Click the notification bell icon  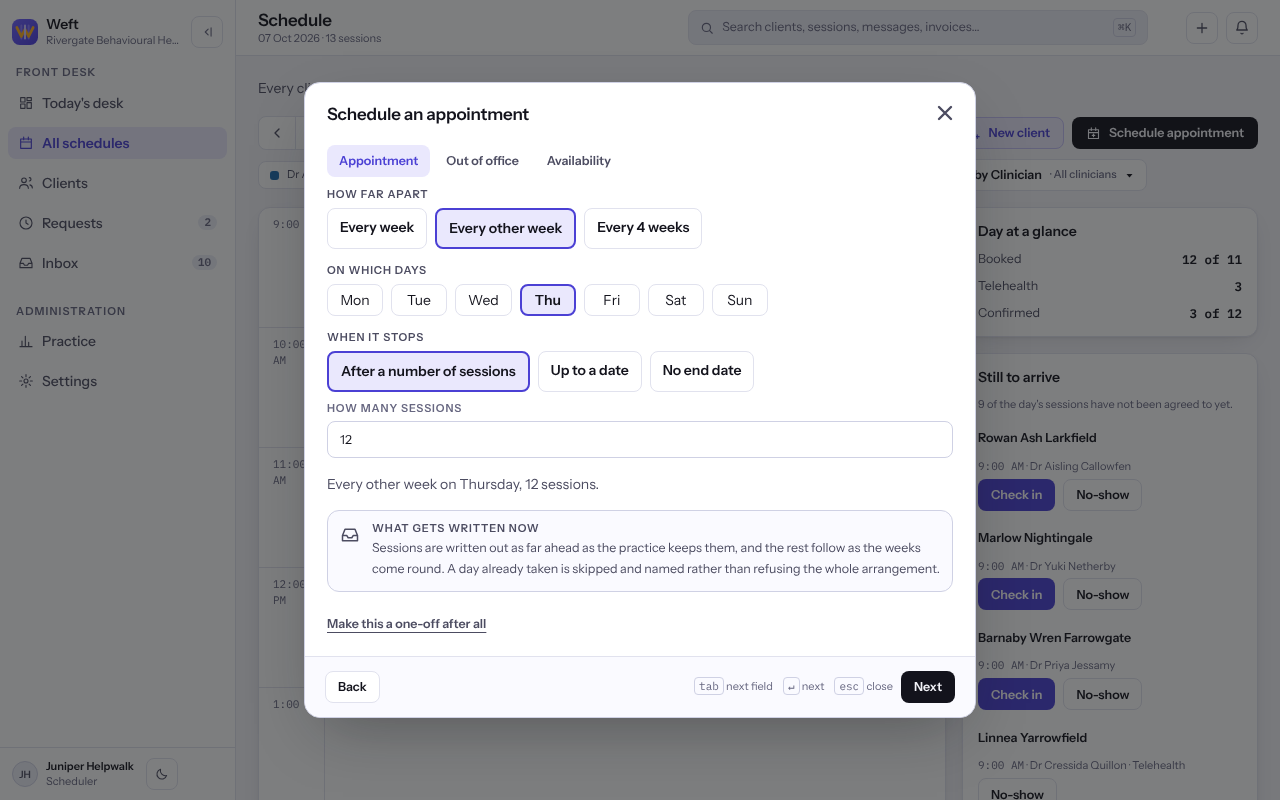click(x=1242, y=28)
